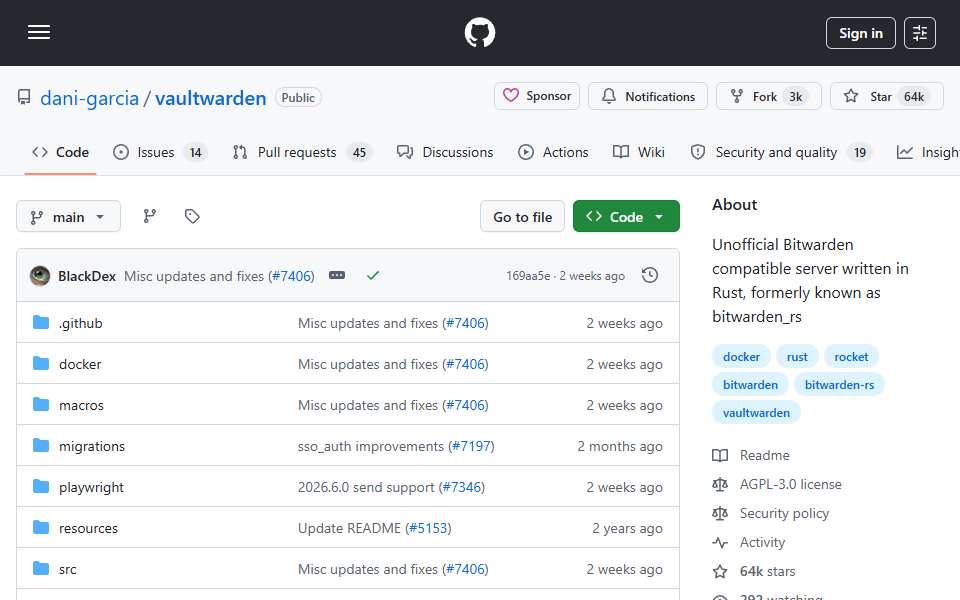The height and width of the screenshot is (600, 960).
Task: Click the repository icon beside dani-garcia
Action: tap(24, 97)
